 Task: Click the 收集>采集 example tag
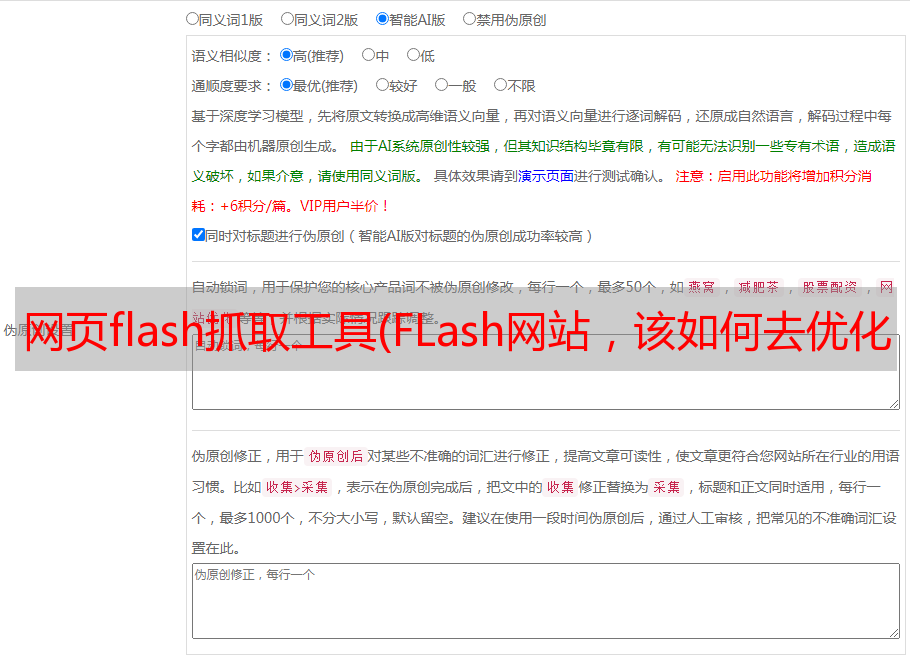(x=297, y=487)
